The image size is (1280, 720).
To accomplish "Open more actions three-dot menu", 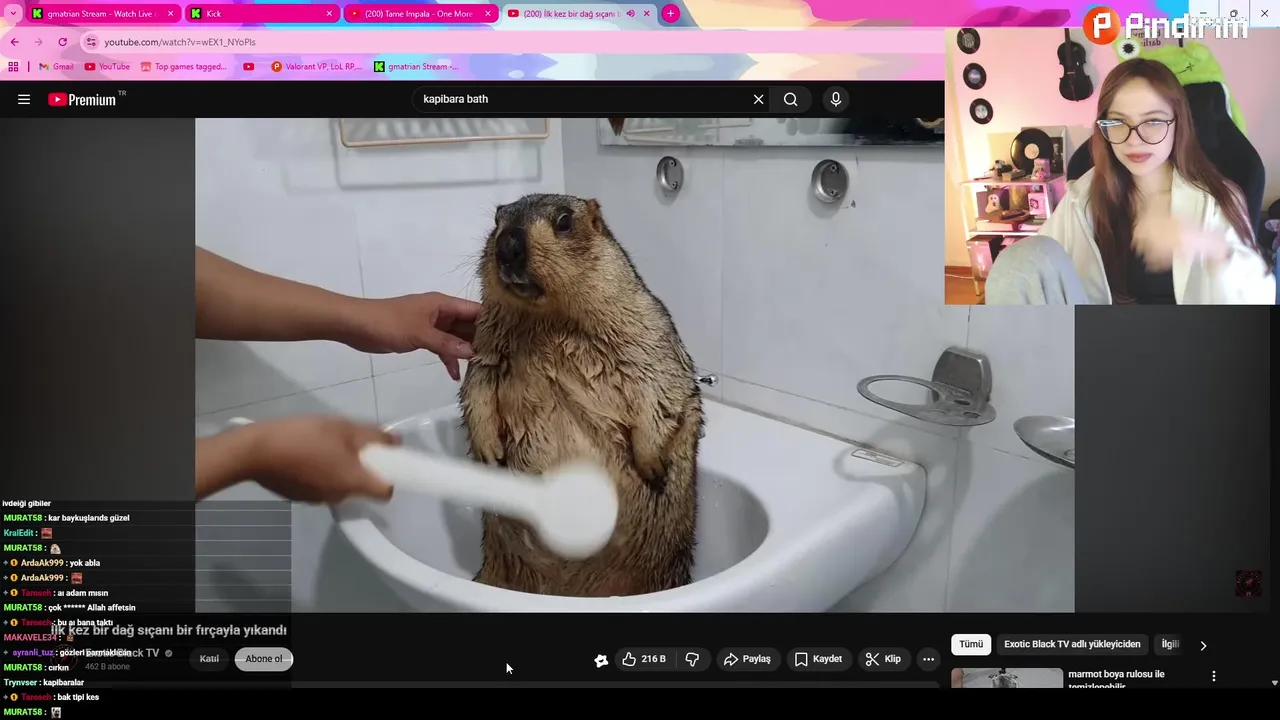I will [928, 659].
